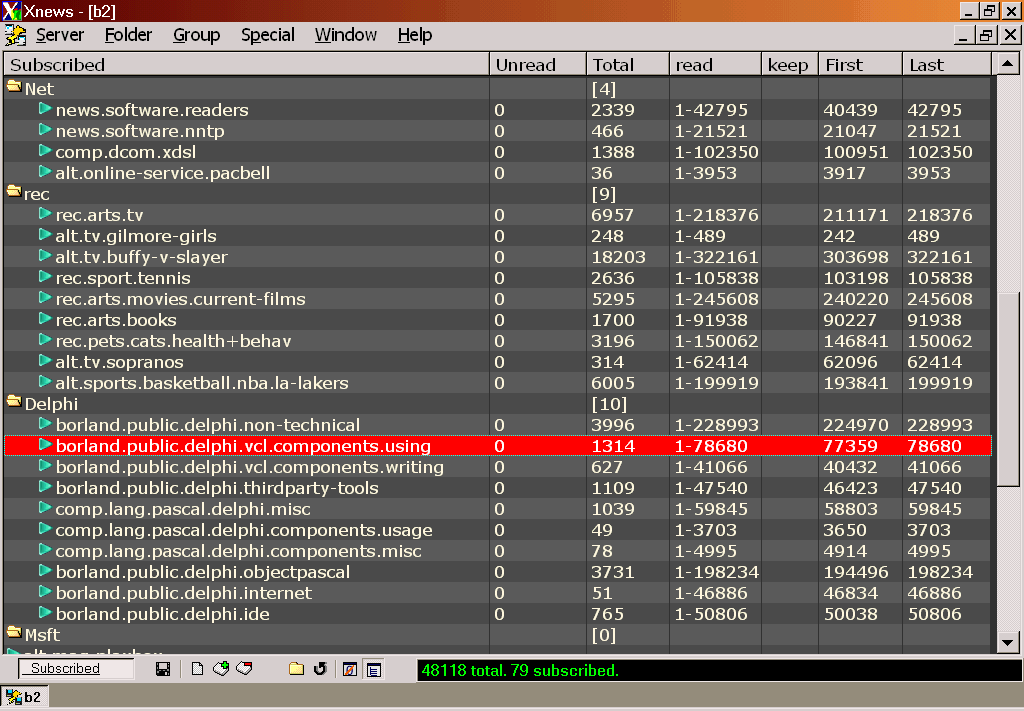Image resolution: width=1024 pixels, height=711 pixels.
Task: Click the Xnews app icon in title bar
Action: 12,11
